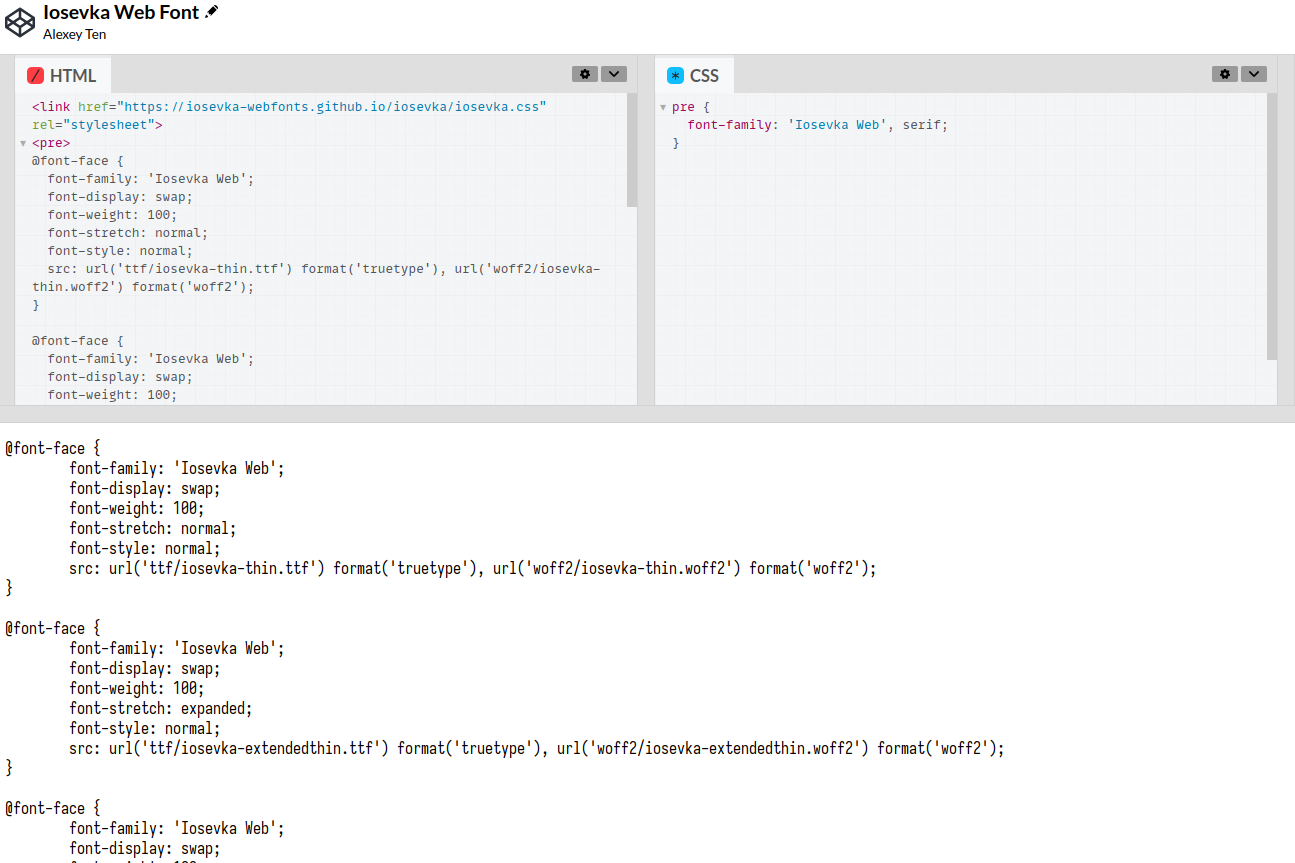The height and width of the screenshot is (863, 1295).
Task: Open the HTML panel chevron dropdown
Action: (614, 73)
